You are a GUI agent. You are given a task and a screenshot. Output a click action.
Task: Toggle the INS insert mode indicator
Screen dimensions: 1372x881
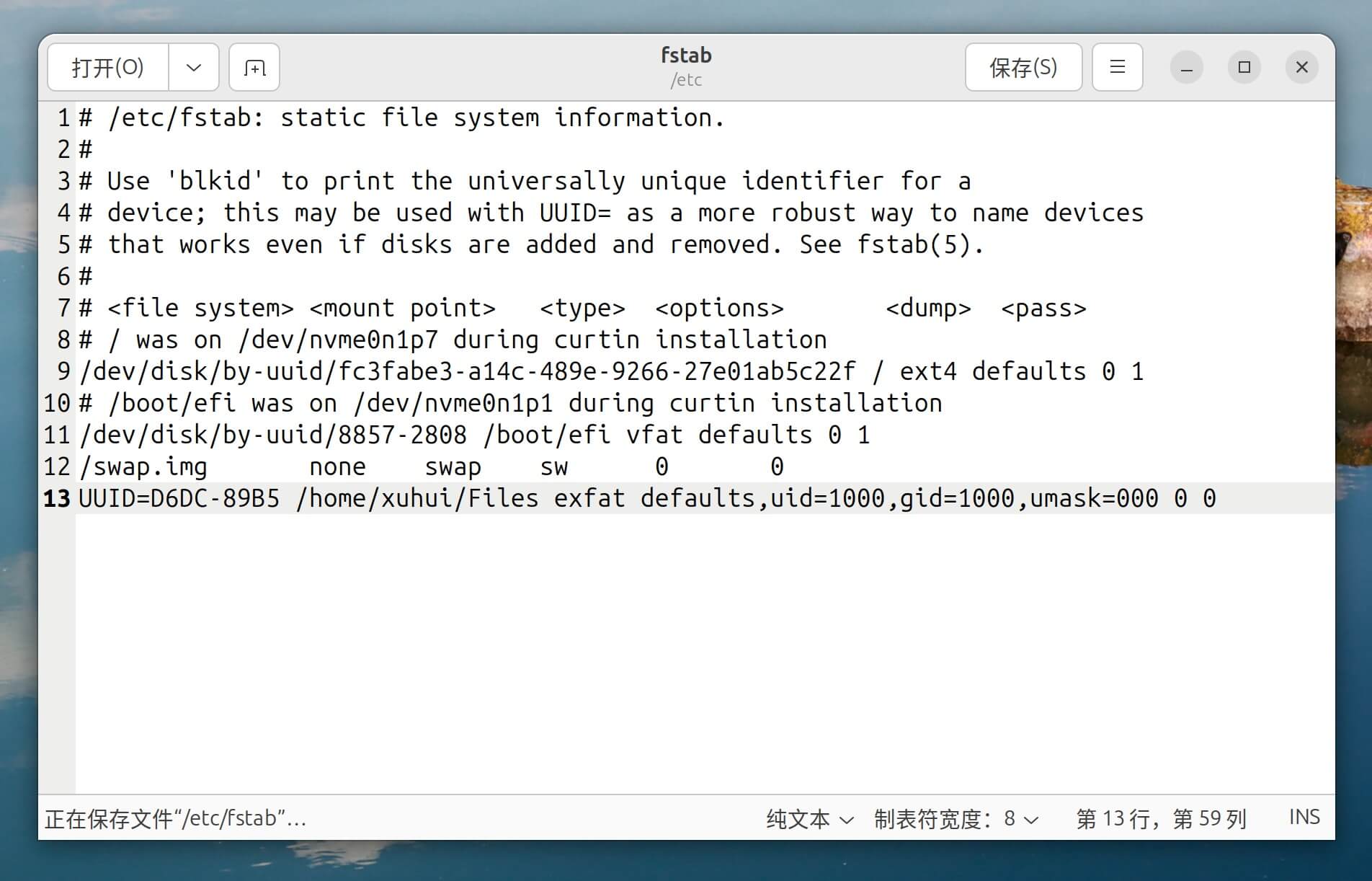tap(1304, 818)
